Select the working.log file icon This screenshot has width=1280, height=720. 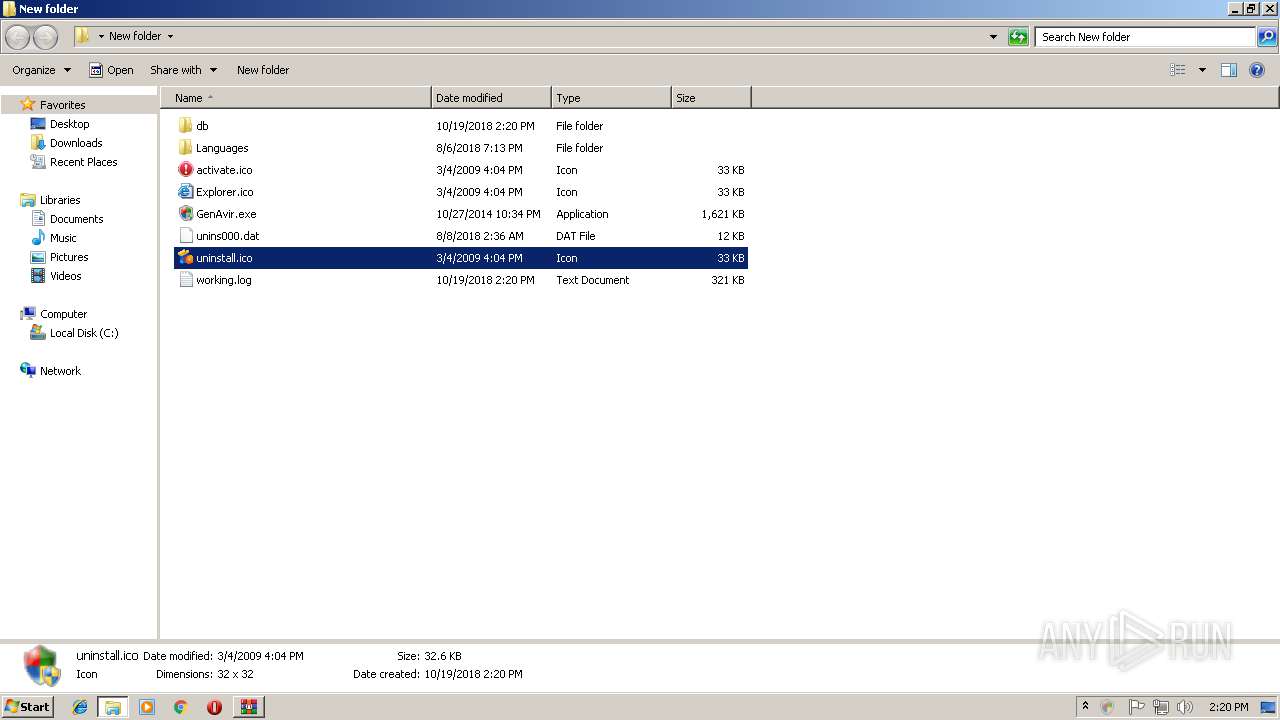(x=185, y=280)
